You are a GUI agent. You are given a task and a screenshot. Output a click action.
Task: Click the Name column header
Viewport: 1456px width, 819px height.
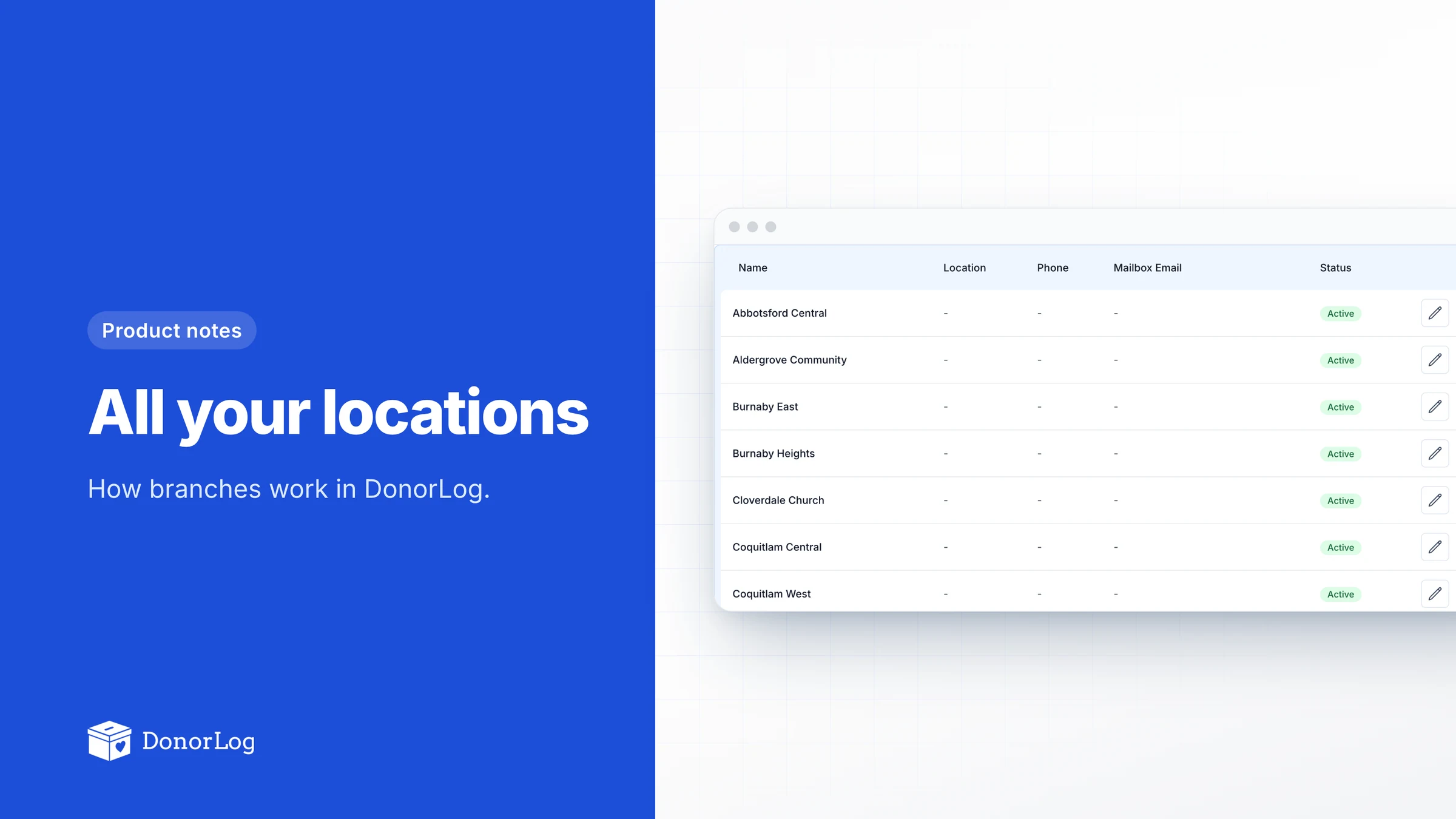point(752,268)
